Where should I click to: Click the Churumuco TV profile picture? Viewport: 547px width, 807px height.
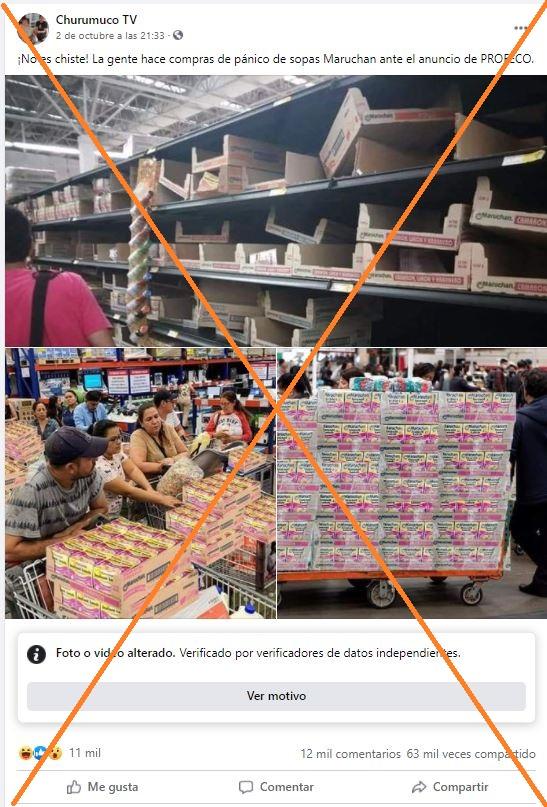click(x=33, y=27)
